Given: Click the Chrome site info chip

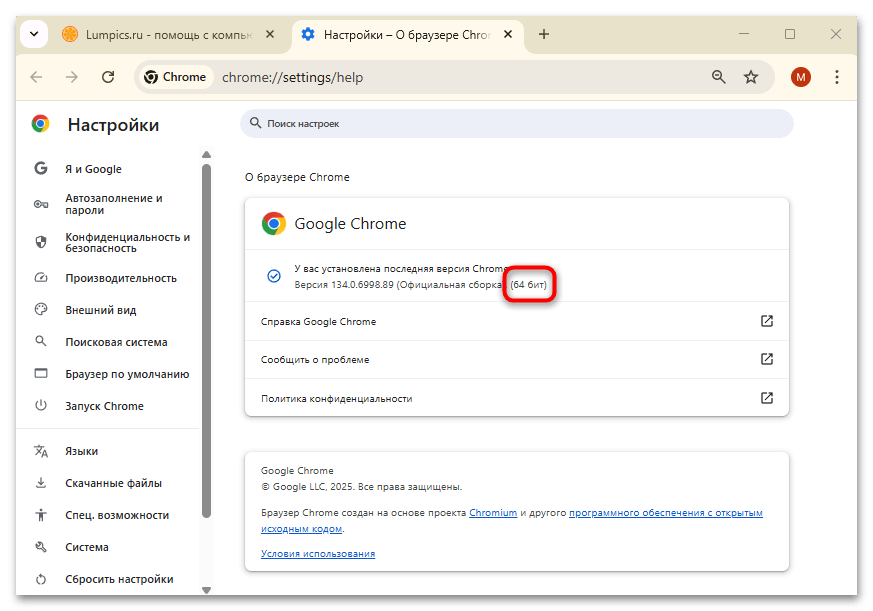Looking at the screenshot, I should (x=175, y=77).
